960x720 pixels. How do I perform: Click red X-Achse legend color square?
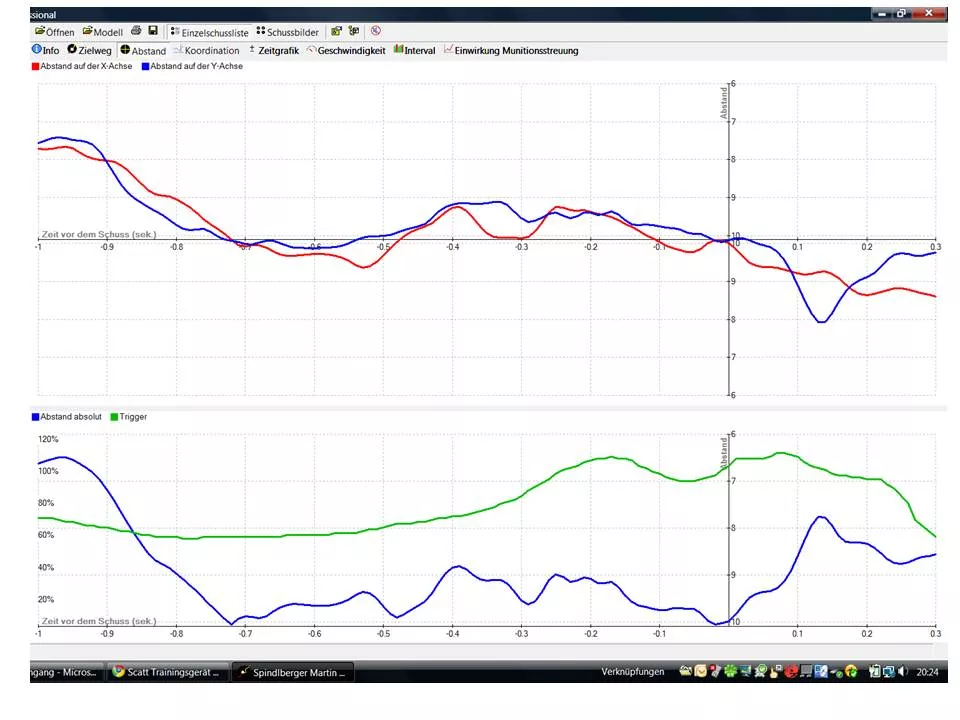(x=36, y=66)
